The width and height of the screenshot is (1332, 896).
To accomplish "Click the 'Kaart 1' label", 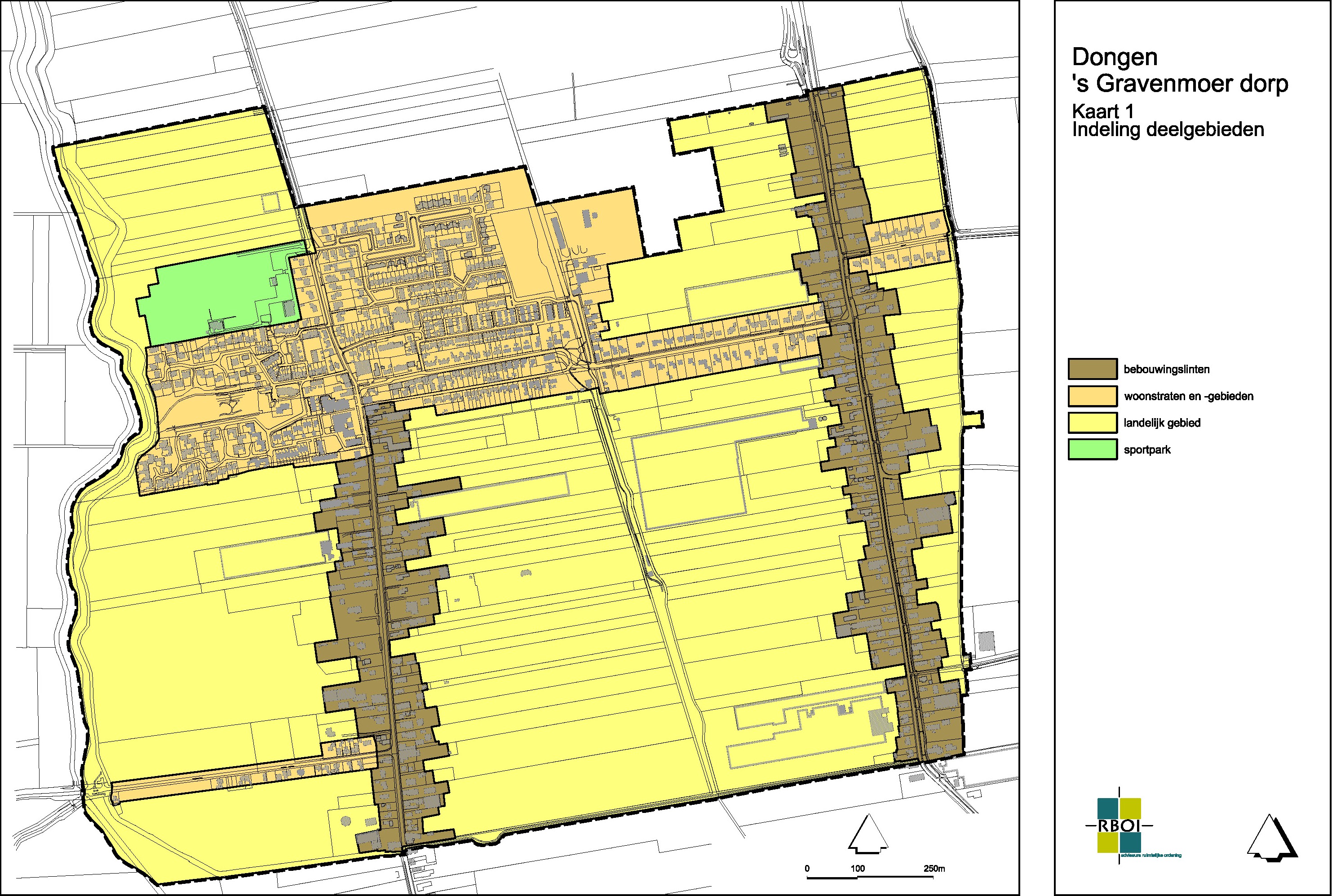I will click(x=1102, y=111).
